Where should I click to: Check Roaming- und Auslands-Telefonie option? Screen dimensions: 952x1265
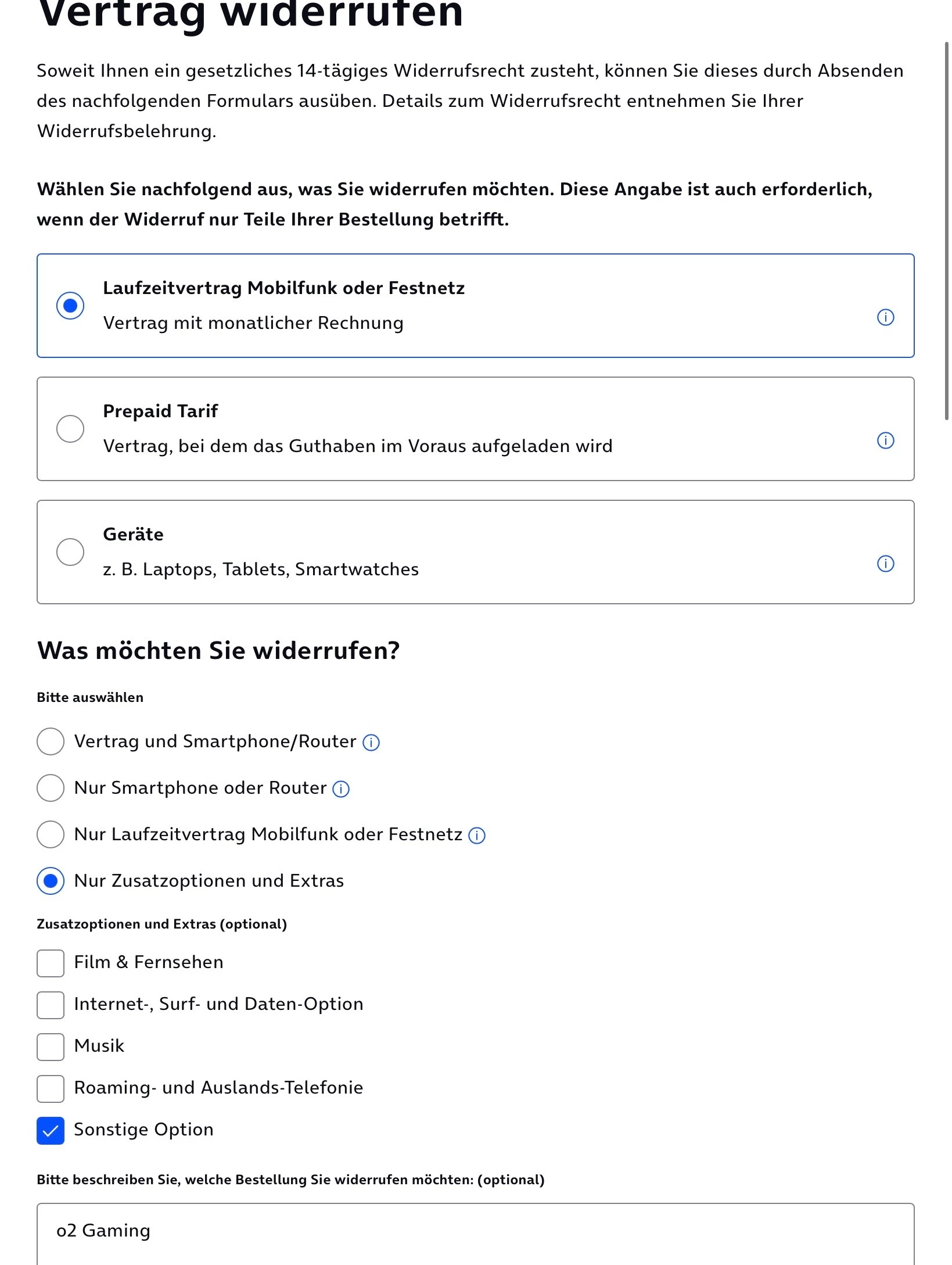coord(51,1089)
